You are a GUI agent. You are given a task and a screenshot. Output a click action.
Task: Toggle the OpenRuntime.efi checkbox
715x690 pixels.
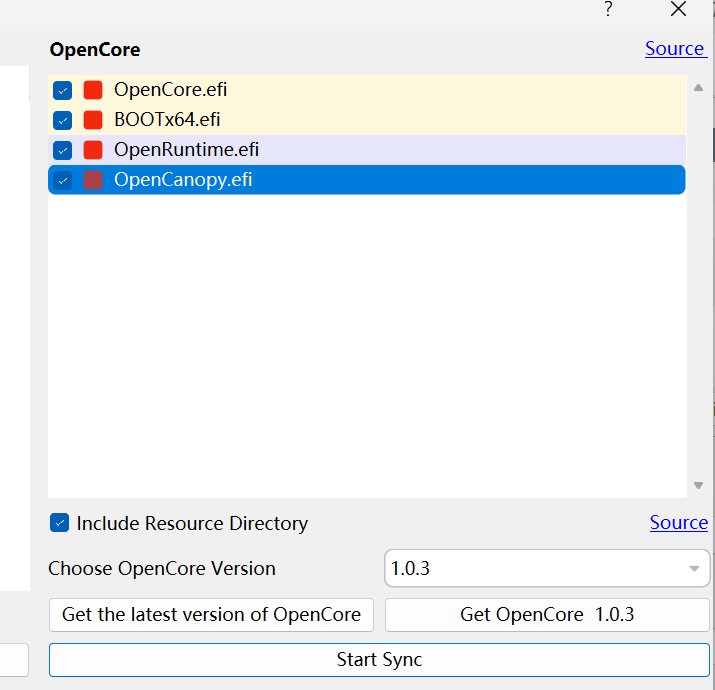[63, 150]
